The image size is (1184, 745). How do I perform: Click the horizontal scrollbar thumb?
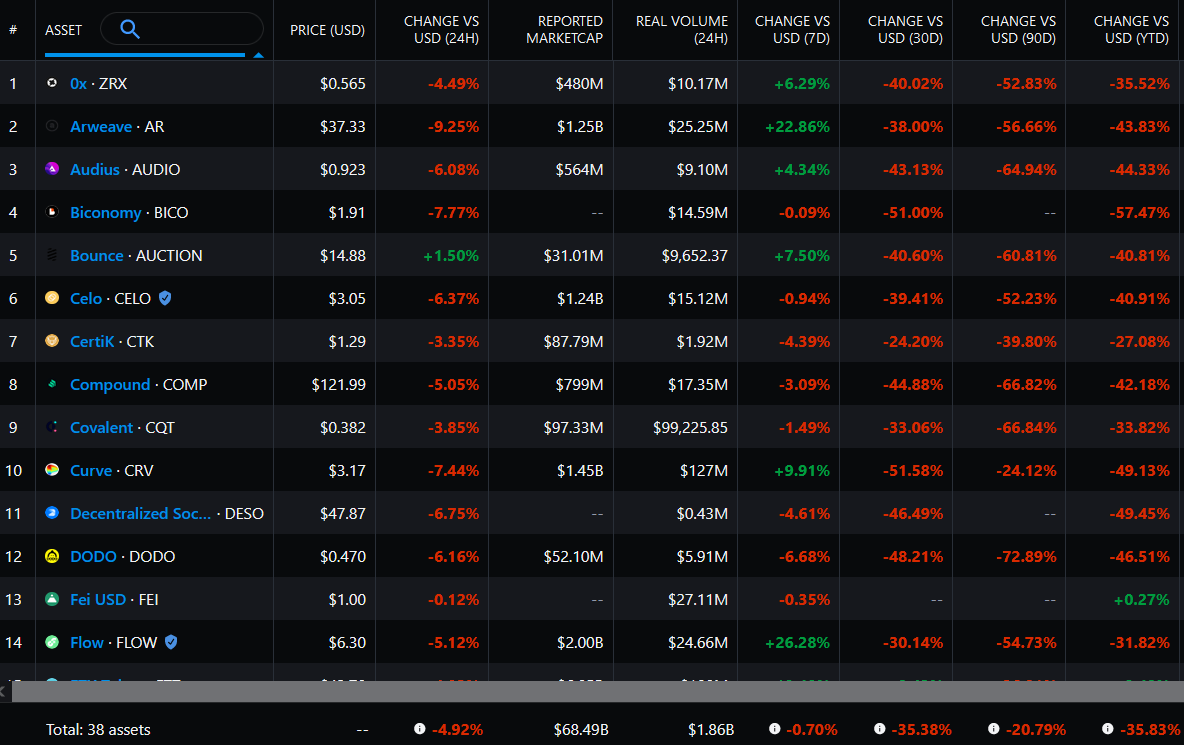[597, 691]
